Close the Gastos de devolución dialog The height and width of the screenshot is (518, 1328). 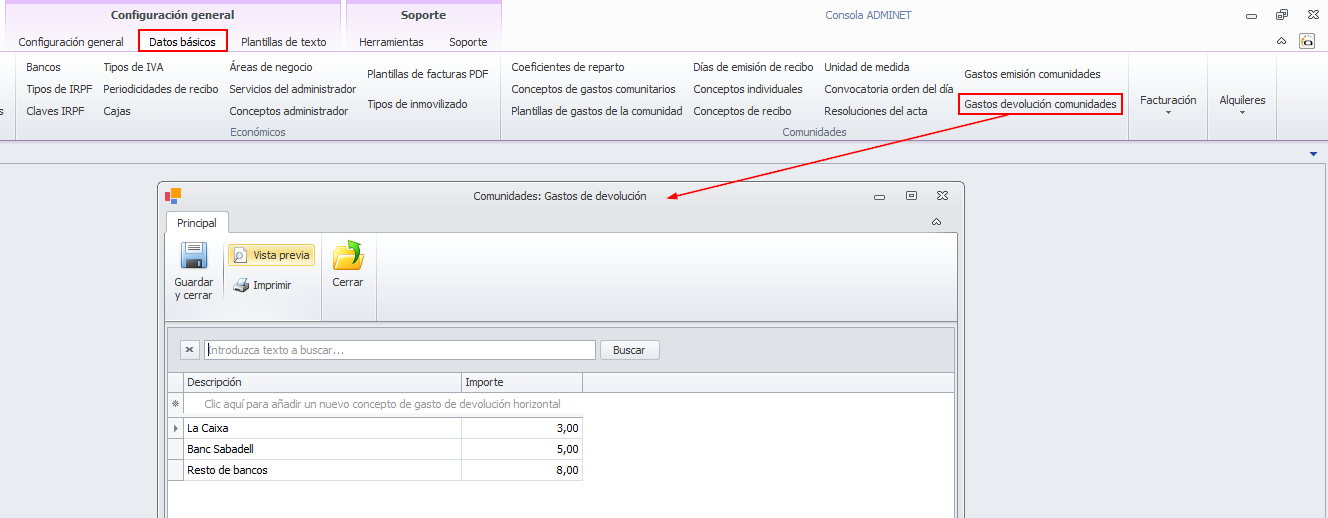coord(942,196)
